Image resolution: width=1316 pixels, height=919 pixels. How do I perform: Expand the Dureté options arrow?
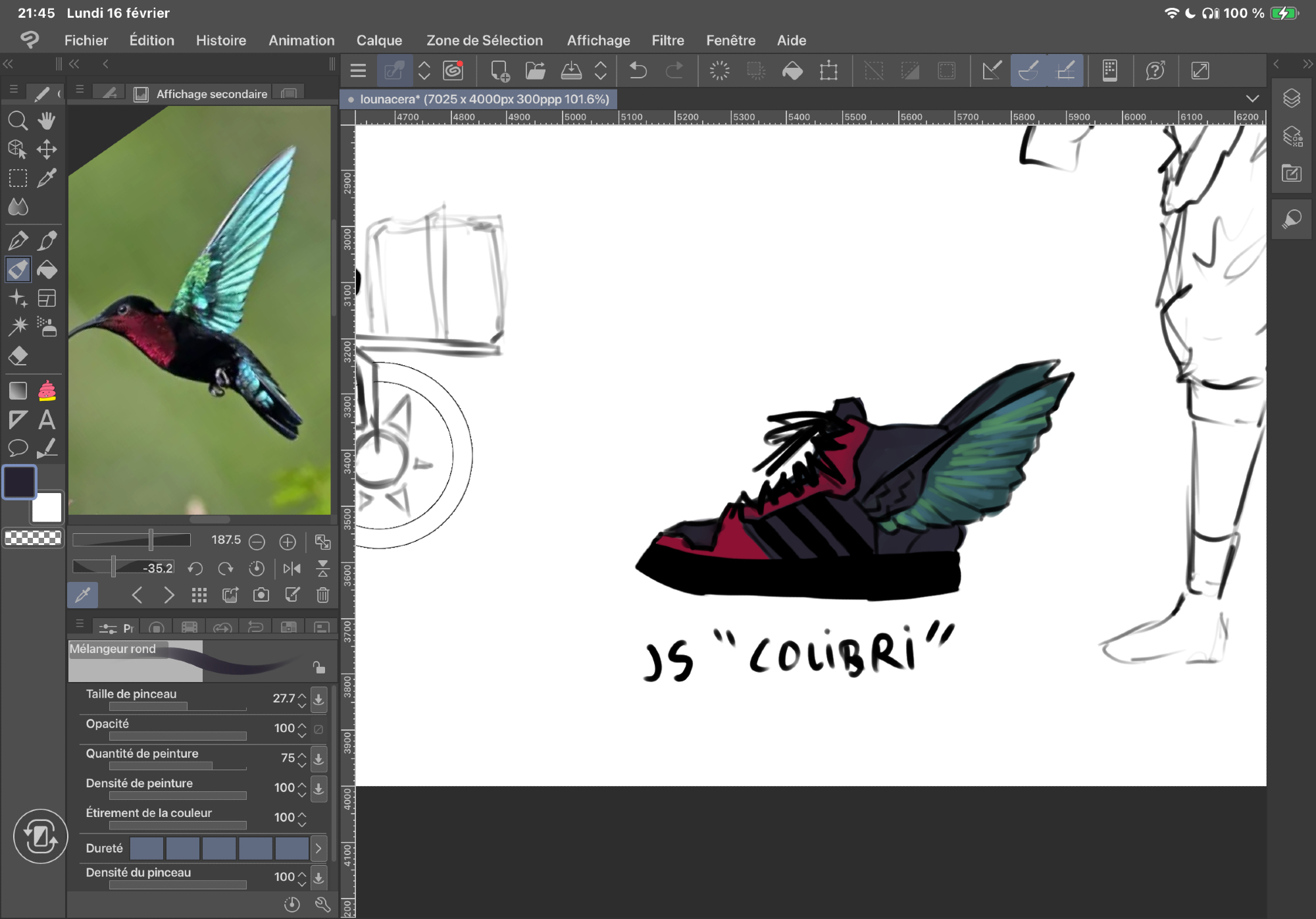coord(318,849)
